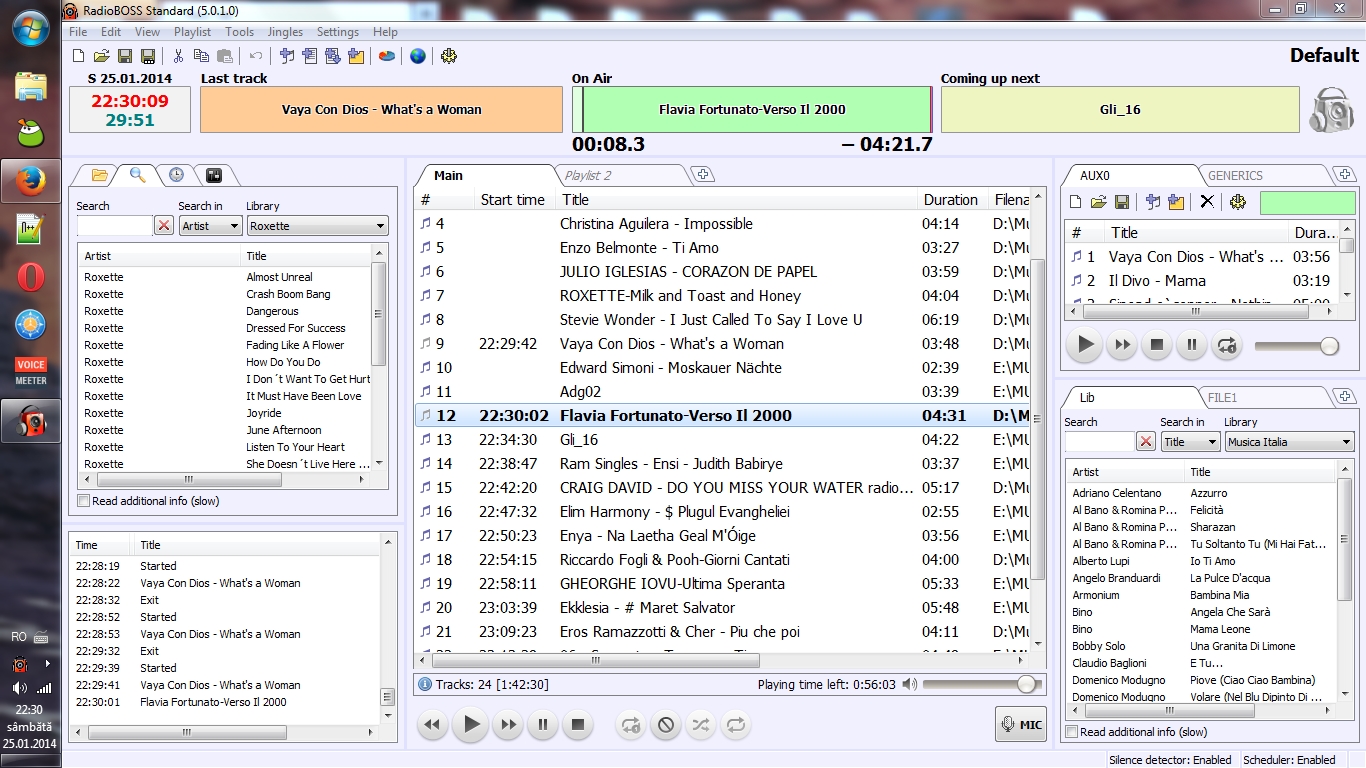The width and height of the screenshot is (1366, 768).
Task: Click the main player rewind button
Action: point(433,724)
